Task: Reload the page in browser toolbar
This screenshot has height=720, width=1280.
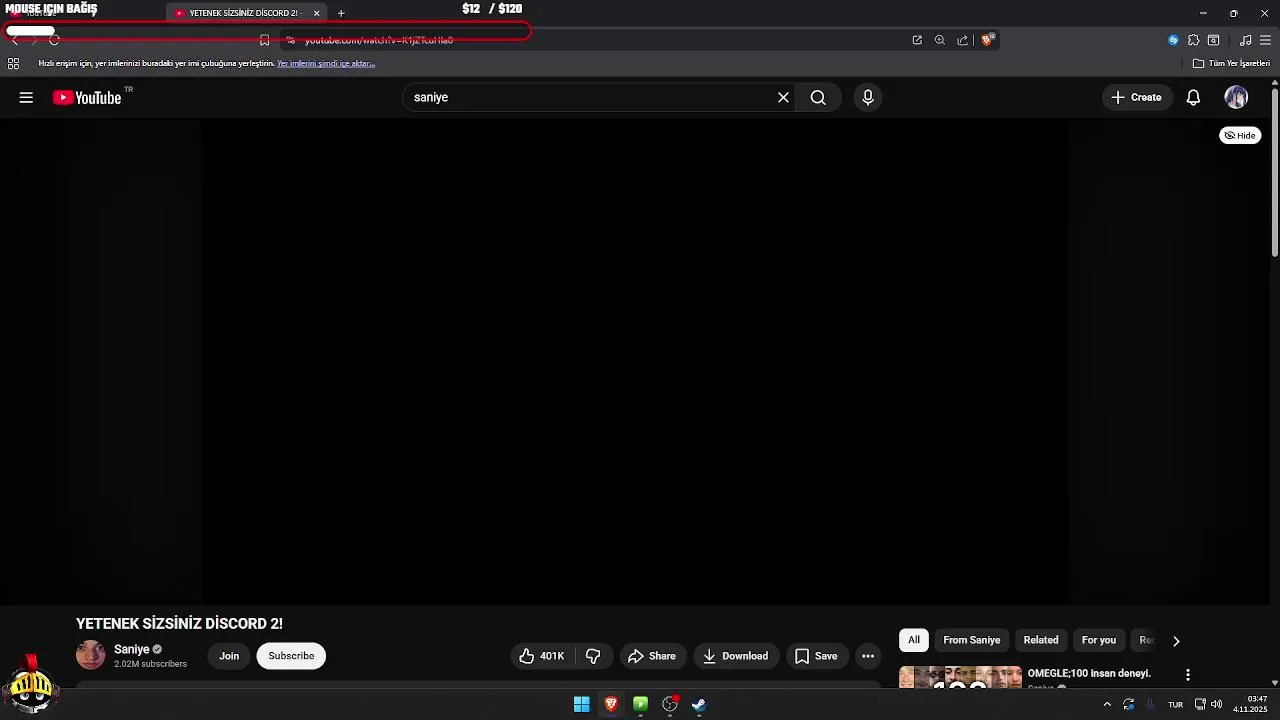Action: (54, 40)
